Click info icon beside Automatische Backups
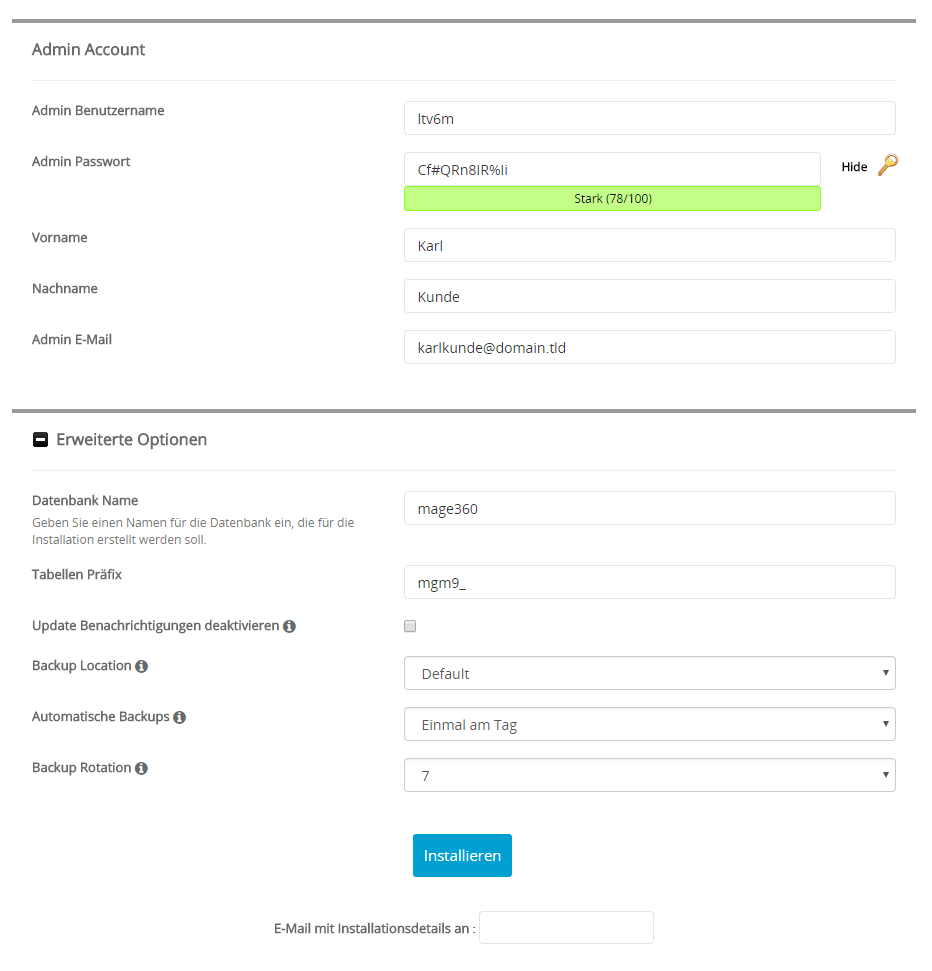Image resolution: width=932 pixels, height=971 pixels. click(x=180, y=717)
